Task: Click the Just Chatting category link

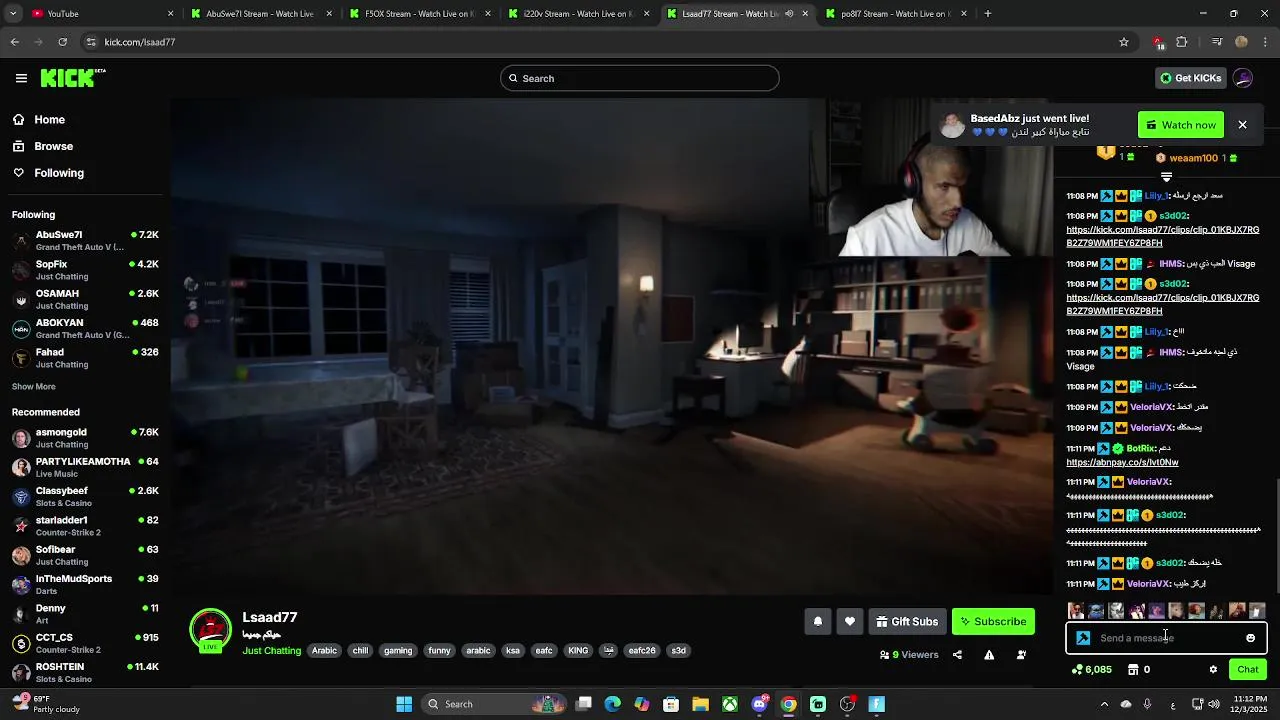Action: [x=271, y=651]
